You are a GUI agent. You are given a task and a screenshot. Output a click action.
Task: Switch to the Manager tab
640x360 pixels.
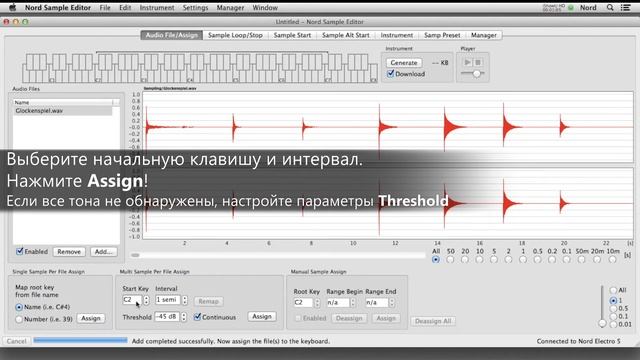point(484,35)
